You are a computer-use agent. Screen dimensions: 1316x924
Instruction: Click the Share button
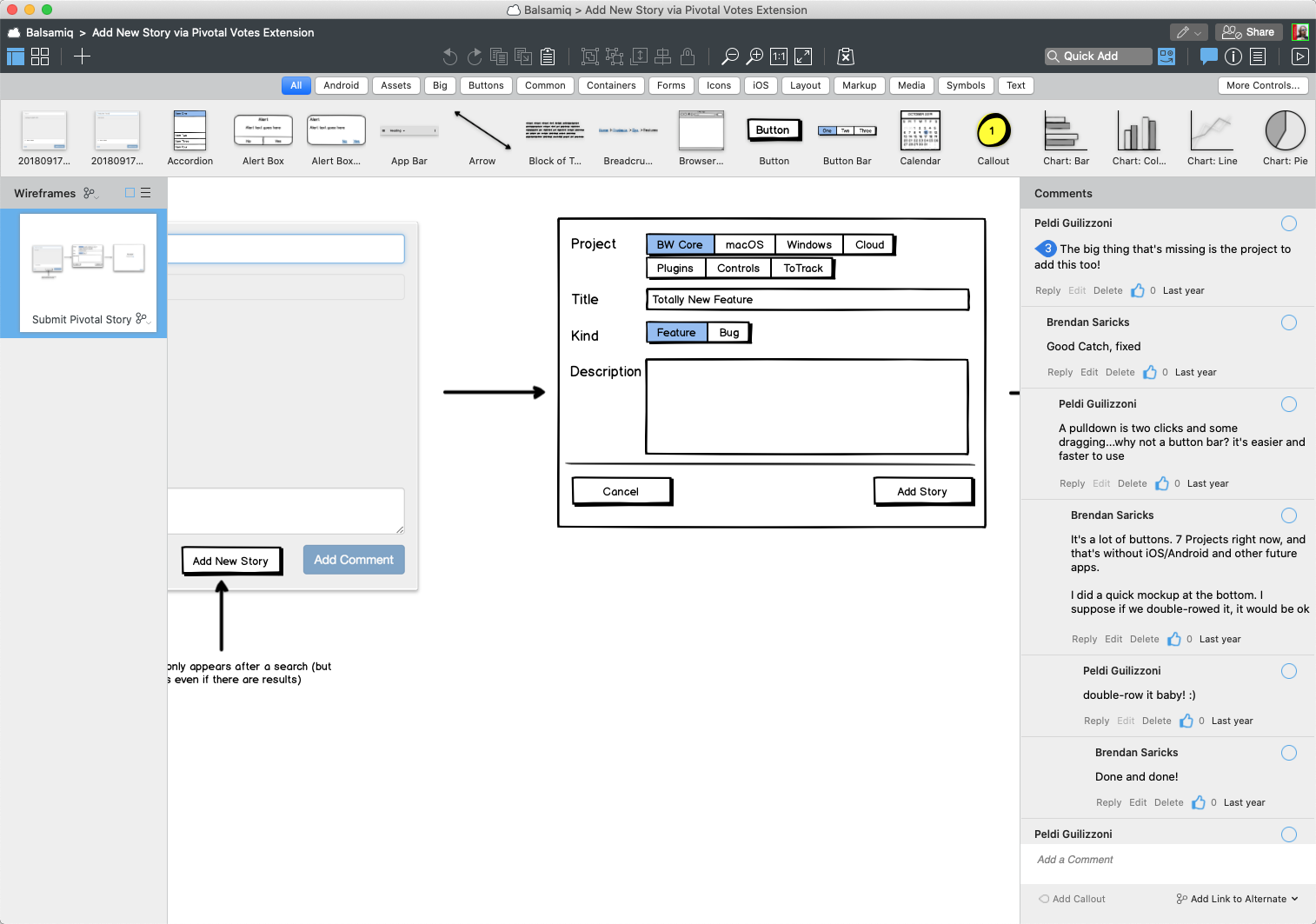pyautogui.click(x=1248, y=32)
